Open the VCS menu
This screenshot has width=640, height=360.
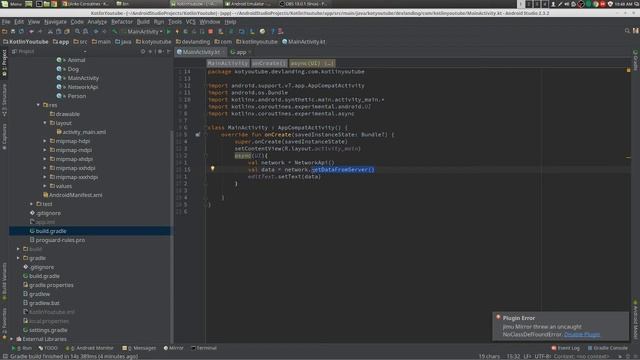pos(191,22)
